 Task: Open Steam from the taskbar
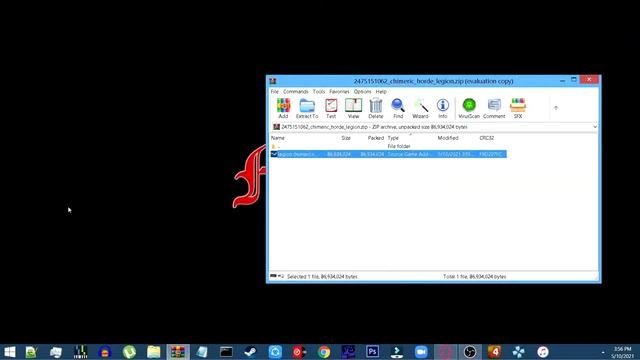pos(250,352)
